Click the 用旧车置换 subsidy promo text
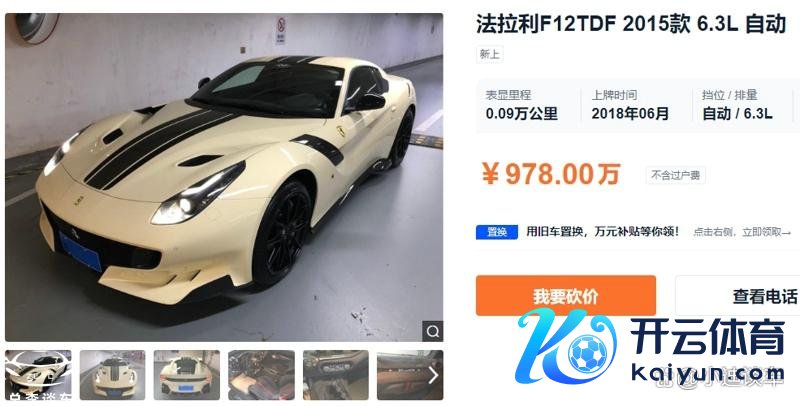Image resolution: width=800 pixels, height=406 pixels. (x=603, y=232)
